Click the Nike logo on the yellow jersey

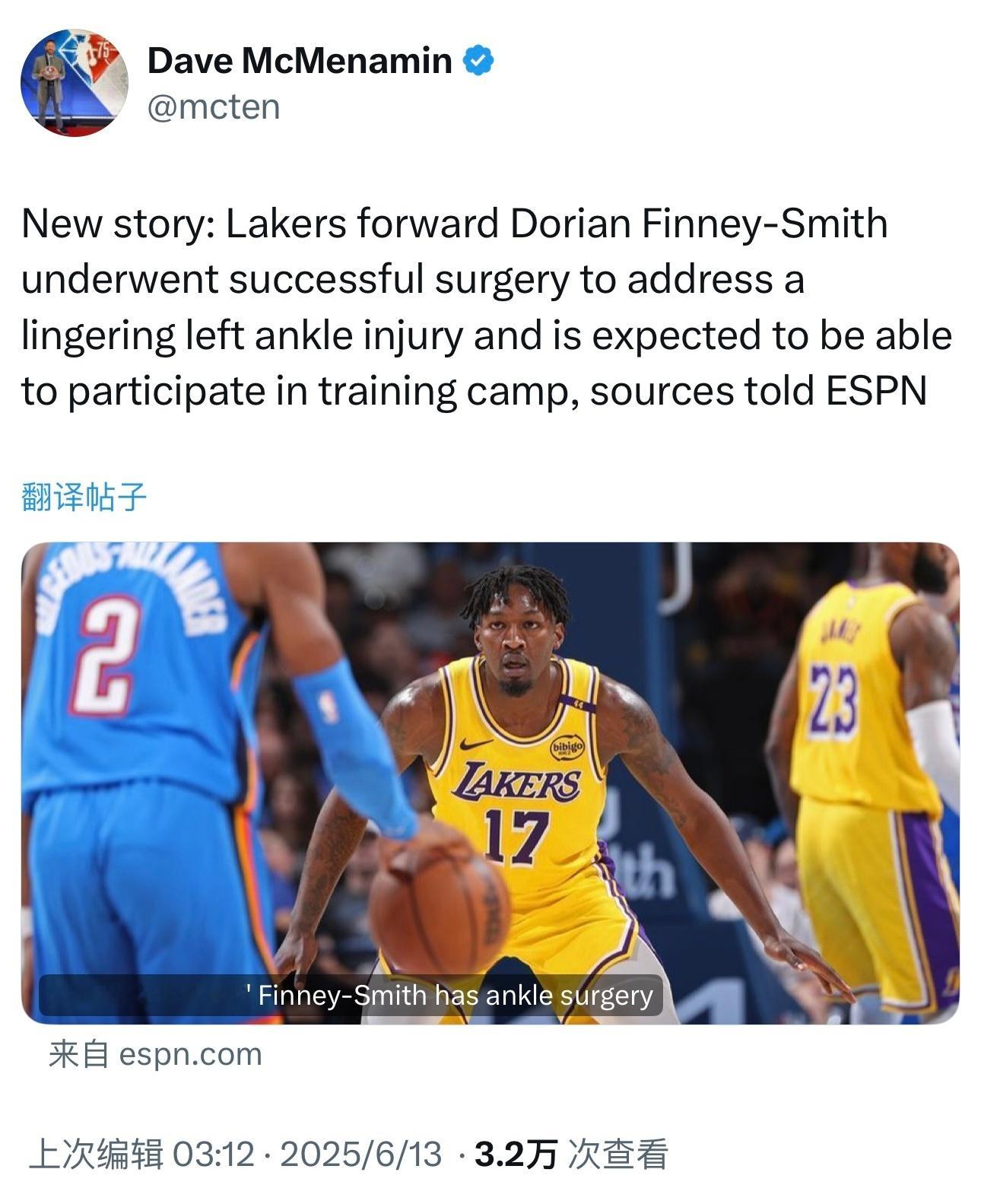476,743
